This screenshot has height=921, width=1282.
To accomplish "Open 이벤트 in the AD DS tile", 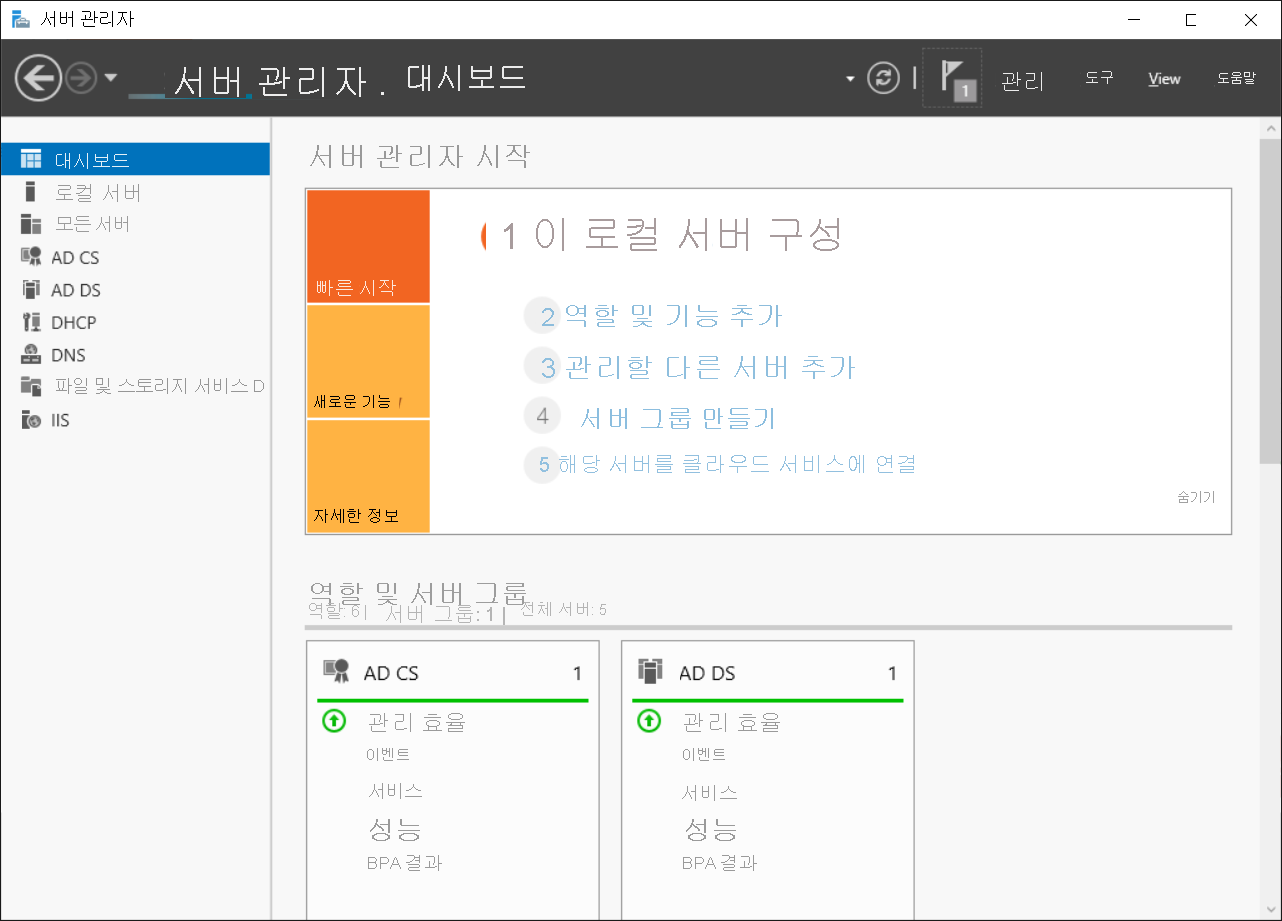I will pyautogui.click(x=704, y=755).
